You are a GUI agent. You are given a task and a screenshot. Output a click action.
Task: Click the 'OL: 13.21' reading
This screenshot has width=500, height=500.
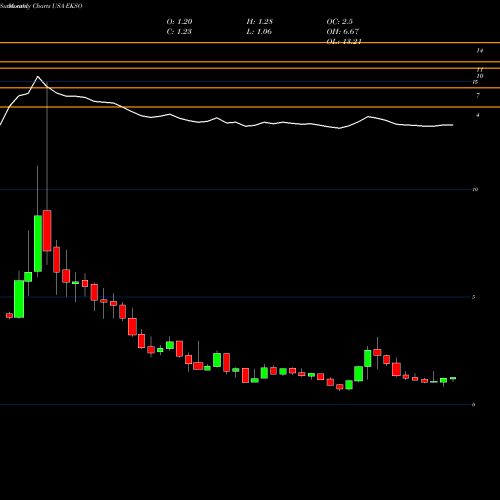(344, 42)
